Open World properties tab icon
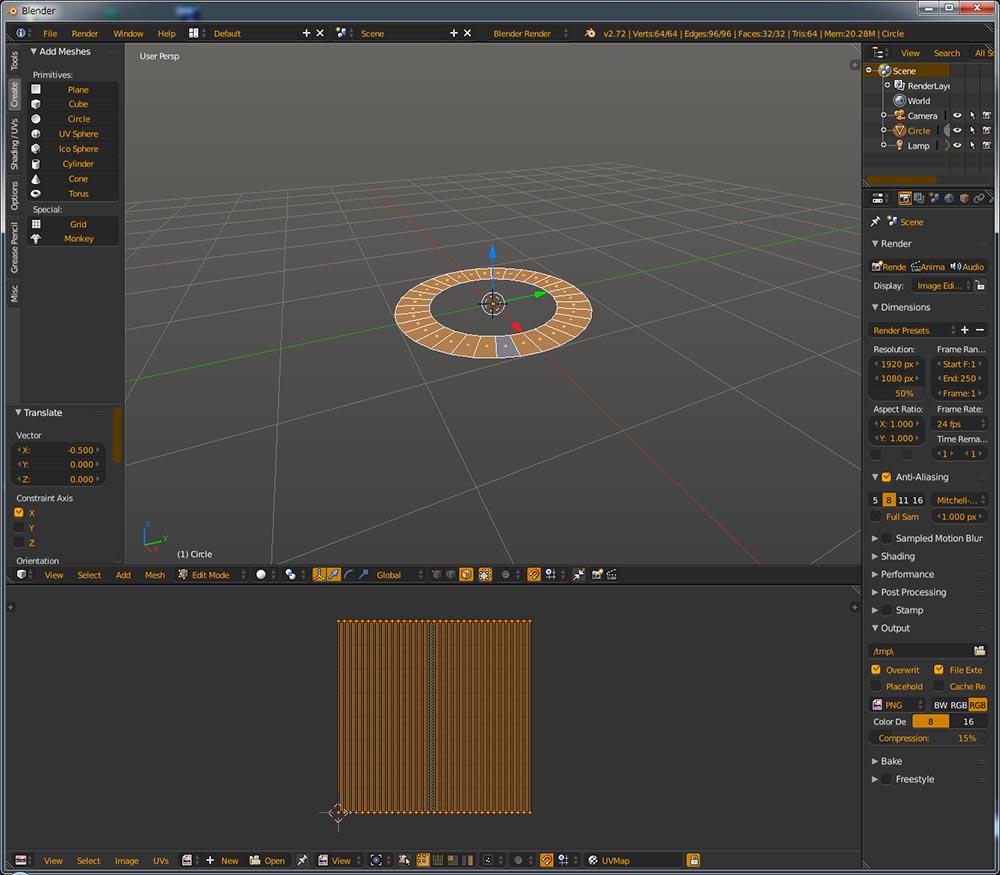 coord(949,198)
